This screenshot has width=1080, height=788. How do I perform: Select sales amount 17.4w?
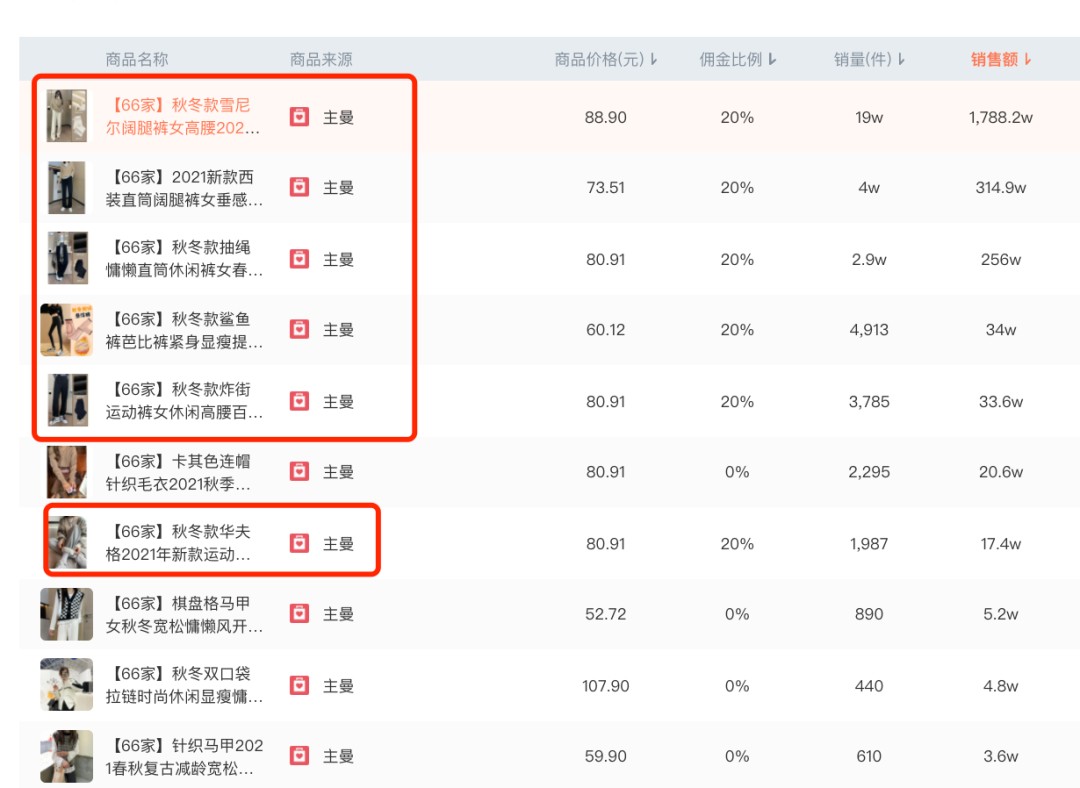click(x=1000, y=543)
